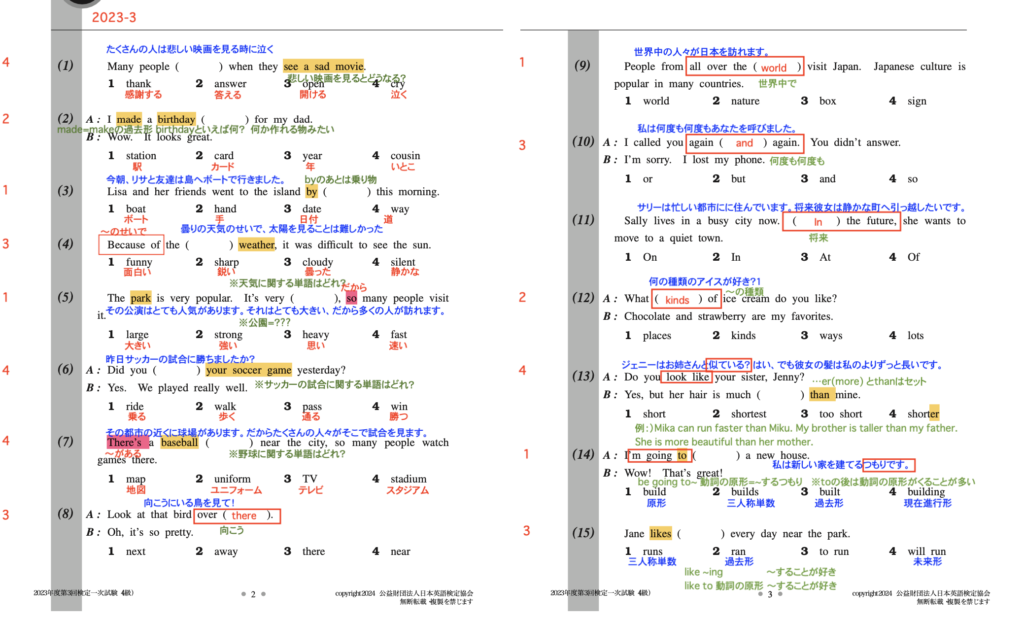This screenshot has height=620, width=1024.
Task: Pick the 'will run' option in question 15
Action: pos(927,551)
